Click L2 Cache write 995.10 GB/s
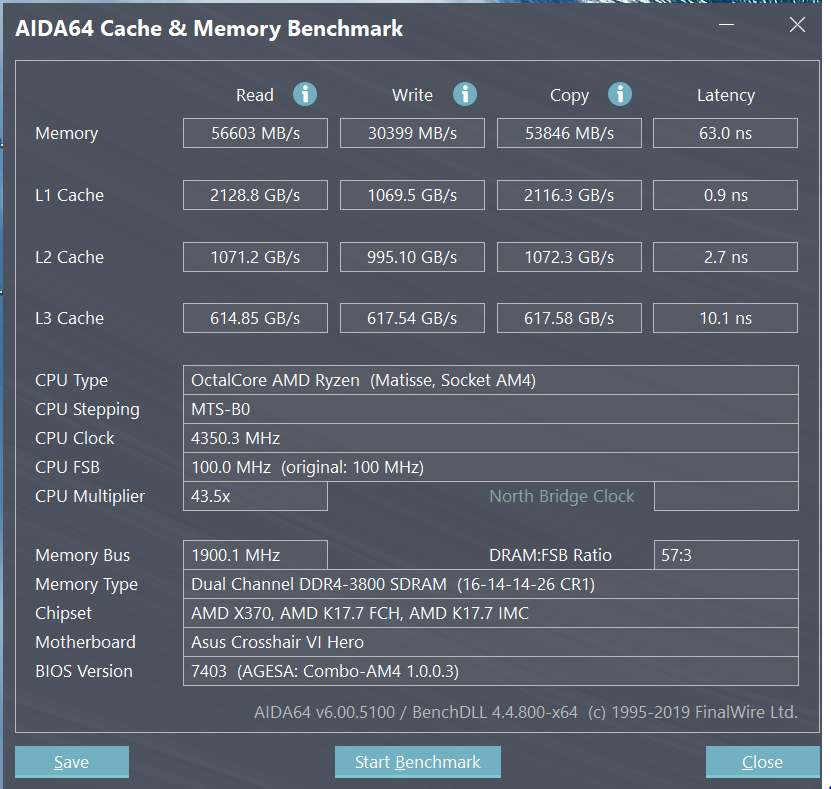The width and height of the screenshot is (831, 789). 412,257
